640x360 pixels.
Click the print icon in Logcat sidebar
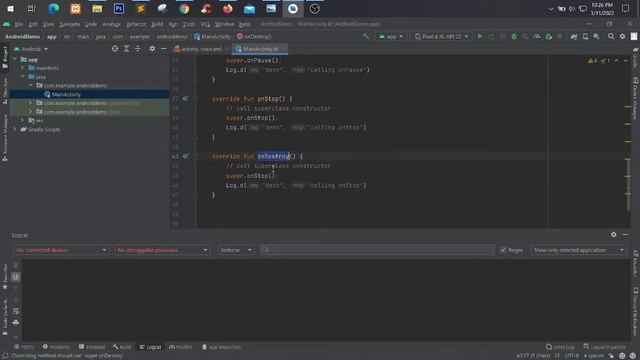click(16, 323)
